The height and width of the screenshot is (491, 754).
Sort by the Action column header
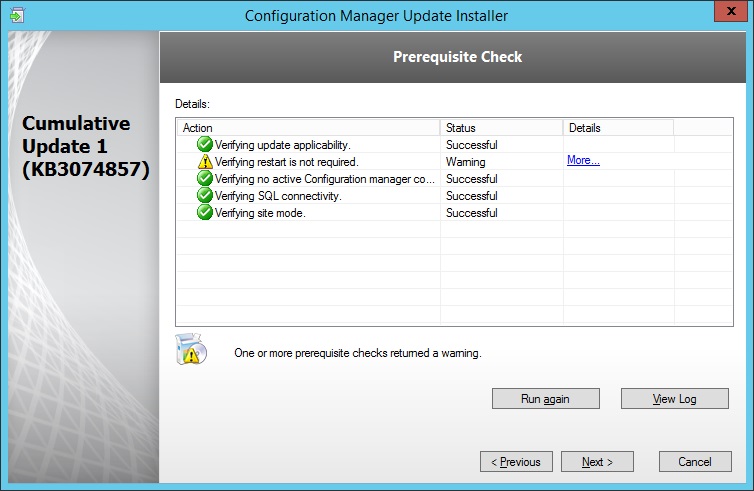(308, 128)
